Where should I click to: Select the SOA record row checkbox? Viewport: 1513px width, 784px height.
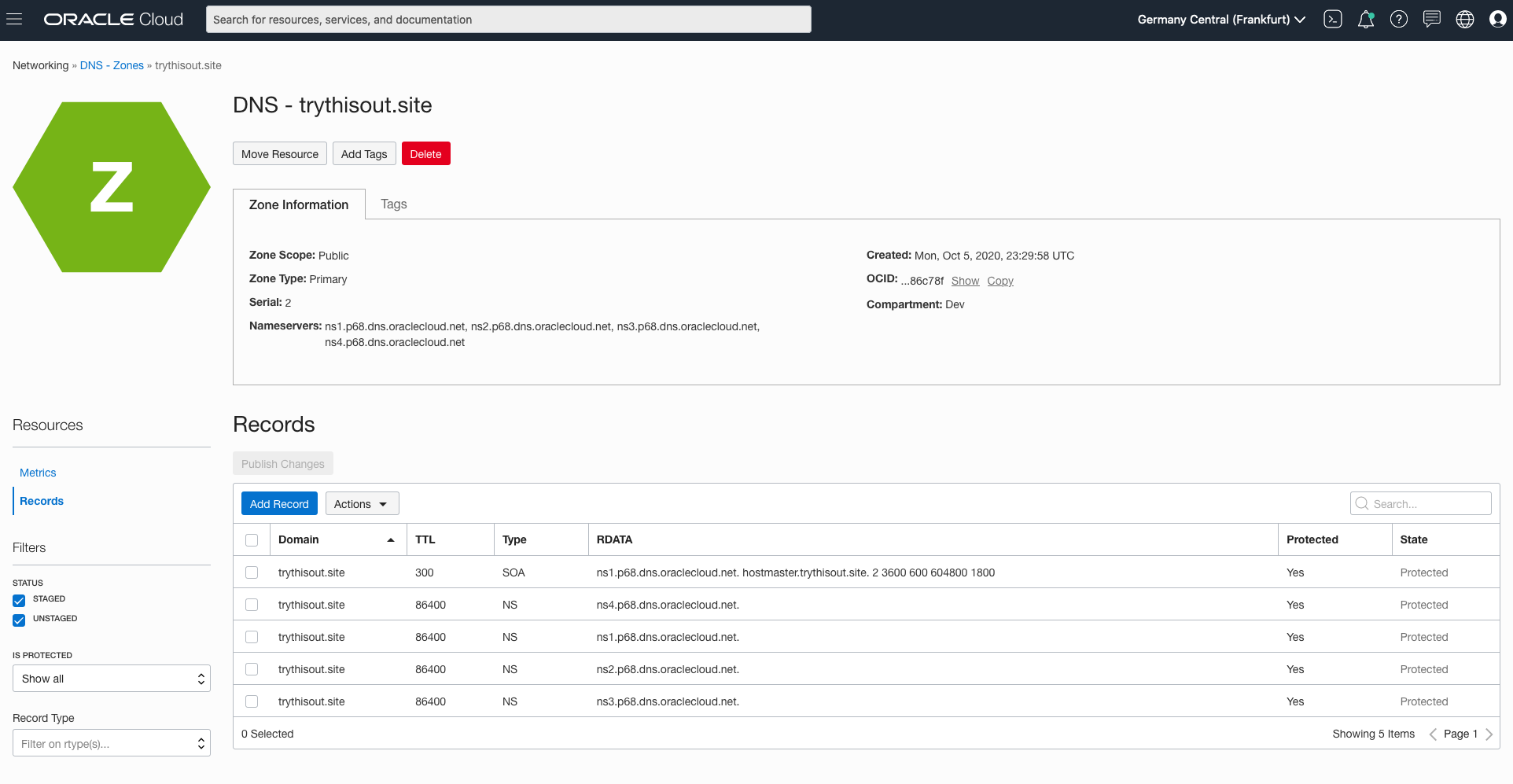(252, 572)
